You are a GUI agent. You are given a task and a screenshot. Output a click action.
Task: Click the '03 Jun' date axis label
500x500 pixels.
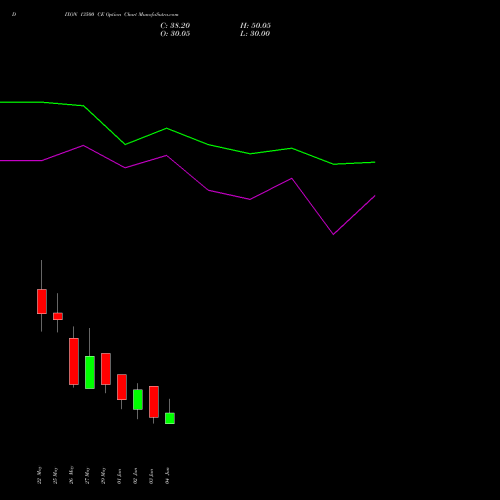[151, 476]
